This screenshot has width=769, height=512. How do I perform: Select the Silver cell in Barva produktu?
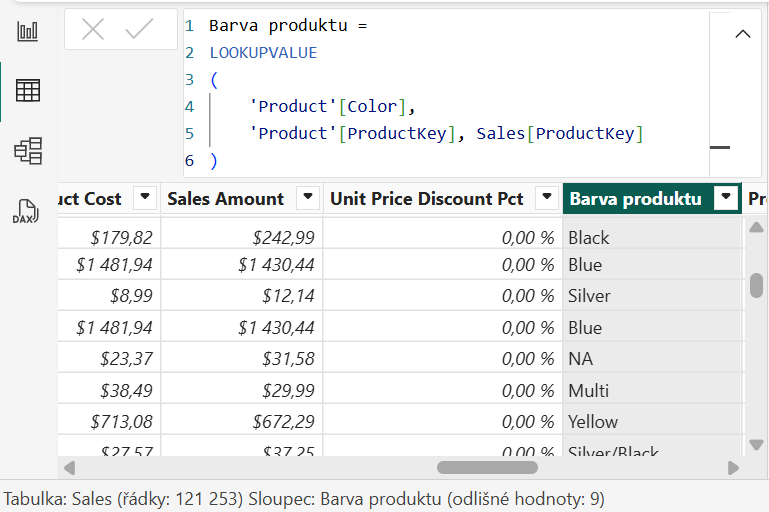coord(652,296)
